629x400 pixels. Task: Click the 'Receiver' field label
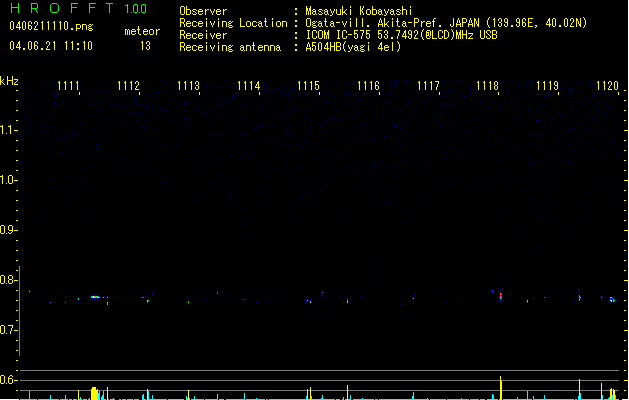click(203, 35)
